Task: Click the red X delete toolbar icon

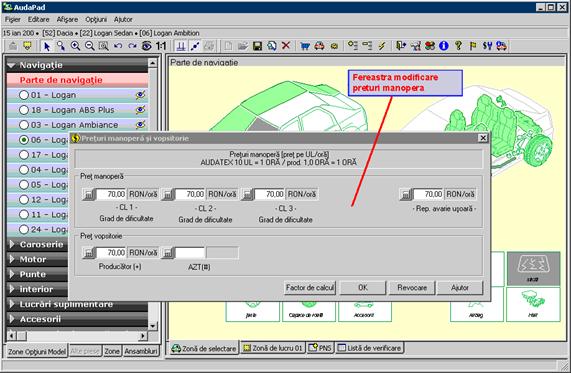Action: 286,46
